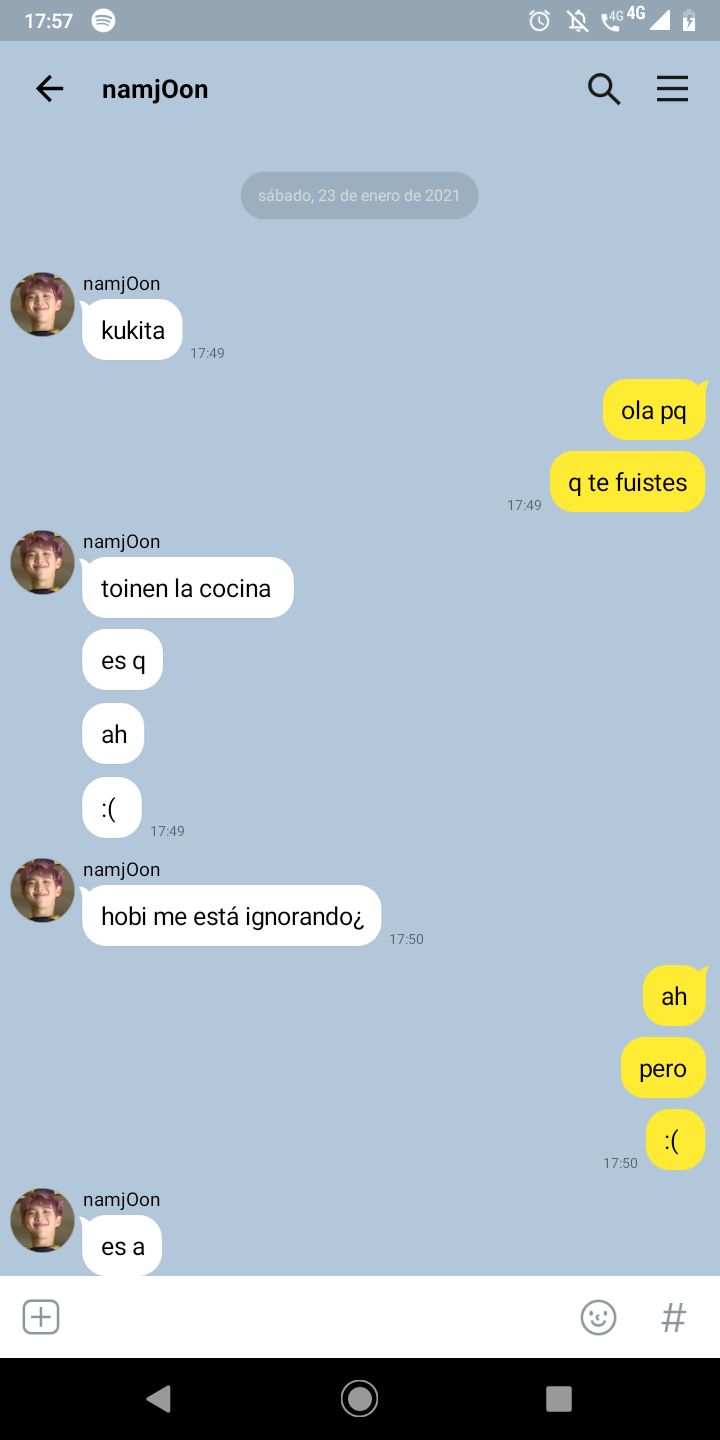
Task: Select the 'q te fuistes' yellow bubble
Action: 628,482
